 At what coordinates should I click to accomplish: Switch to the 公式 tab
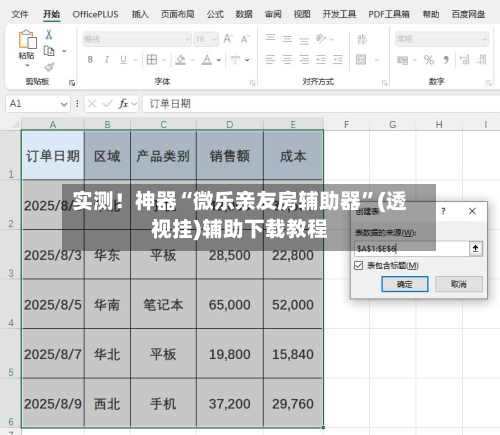[x=215, y=14]
